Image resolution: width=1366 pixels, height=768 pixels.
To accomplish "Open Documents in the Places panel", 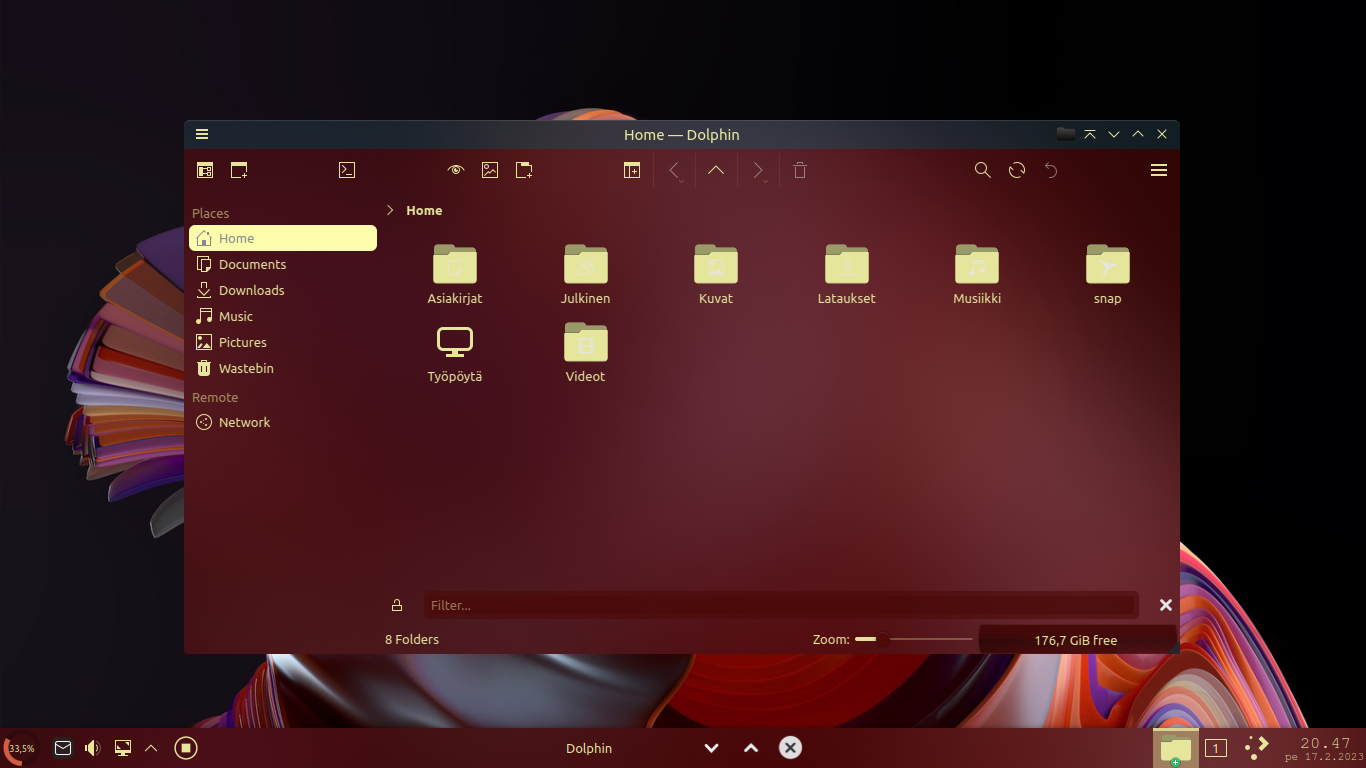I will (x=283, y=264).
